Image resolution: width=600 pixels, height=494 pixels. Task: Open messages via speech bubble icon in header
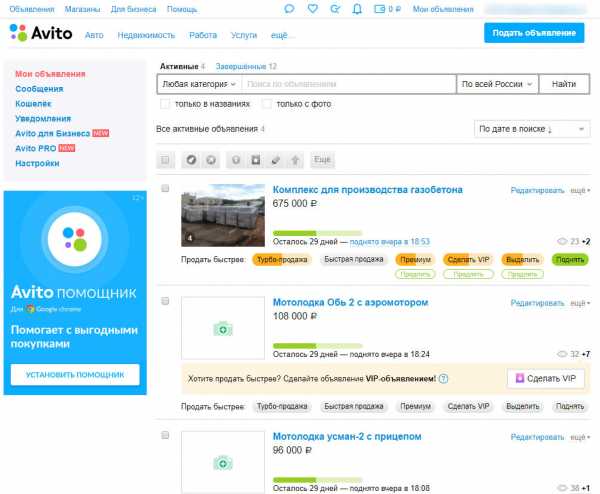tap(290, 9)
